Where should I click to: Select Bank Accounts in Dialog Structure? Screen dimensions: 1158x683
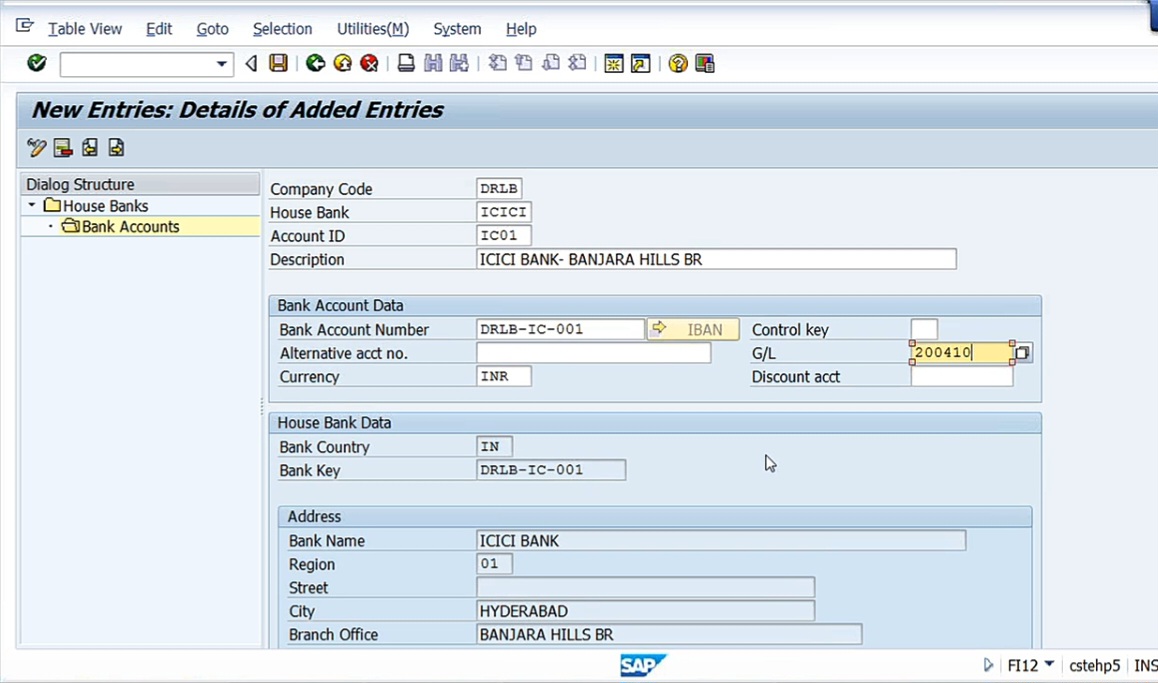130,227
